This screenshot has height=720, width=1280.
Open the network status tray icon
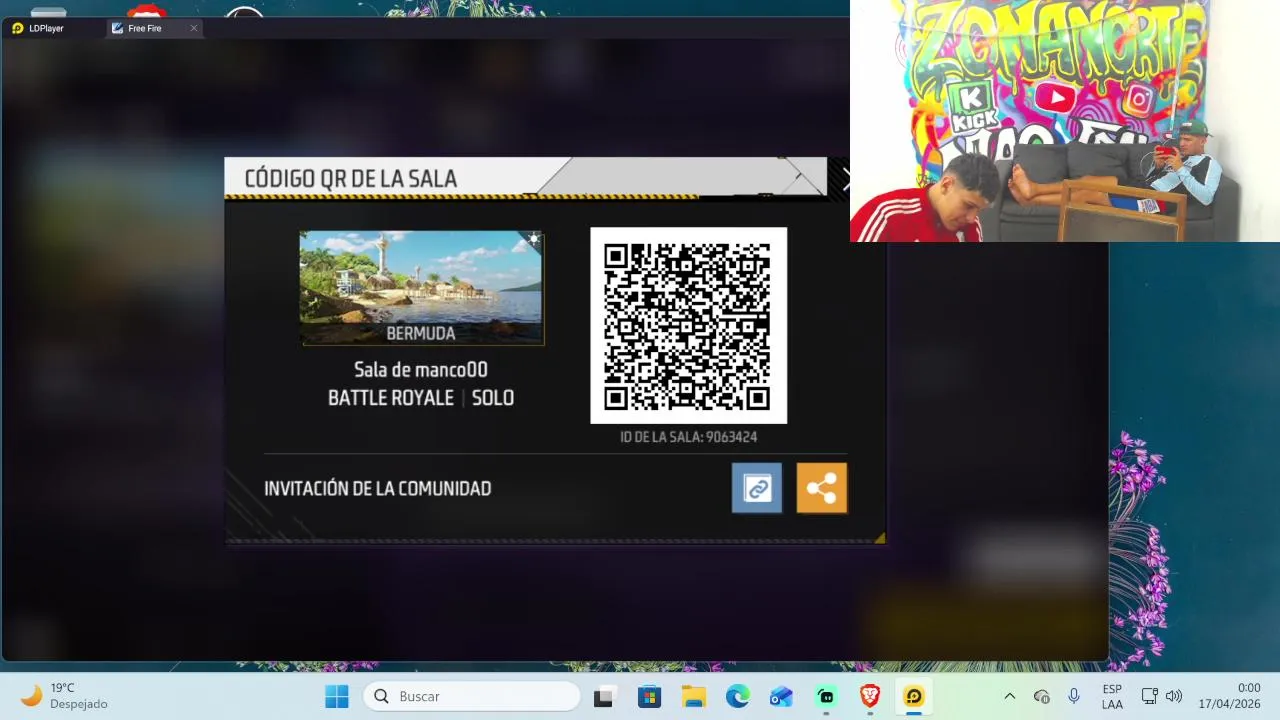pyautogui.click(x=1150, y=696)
